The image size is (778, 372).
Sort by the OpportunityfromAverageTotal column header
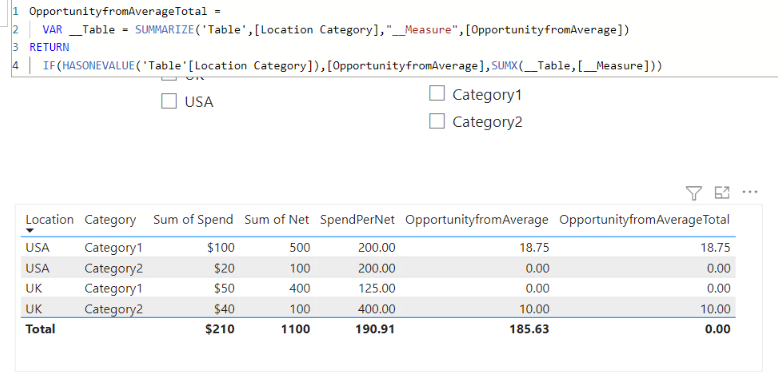645,220
